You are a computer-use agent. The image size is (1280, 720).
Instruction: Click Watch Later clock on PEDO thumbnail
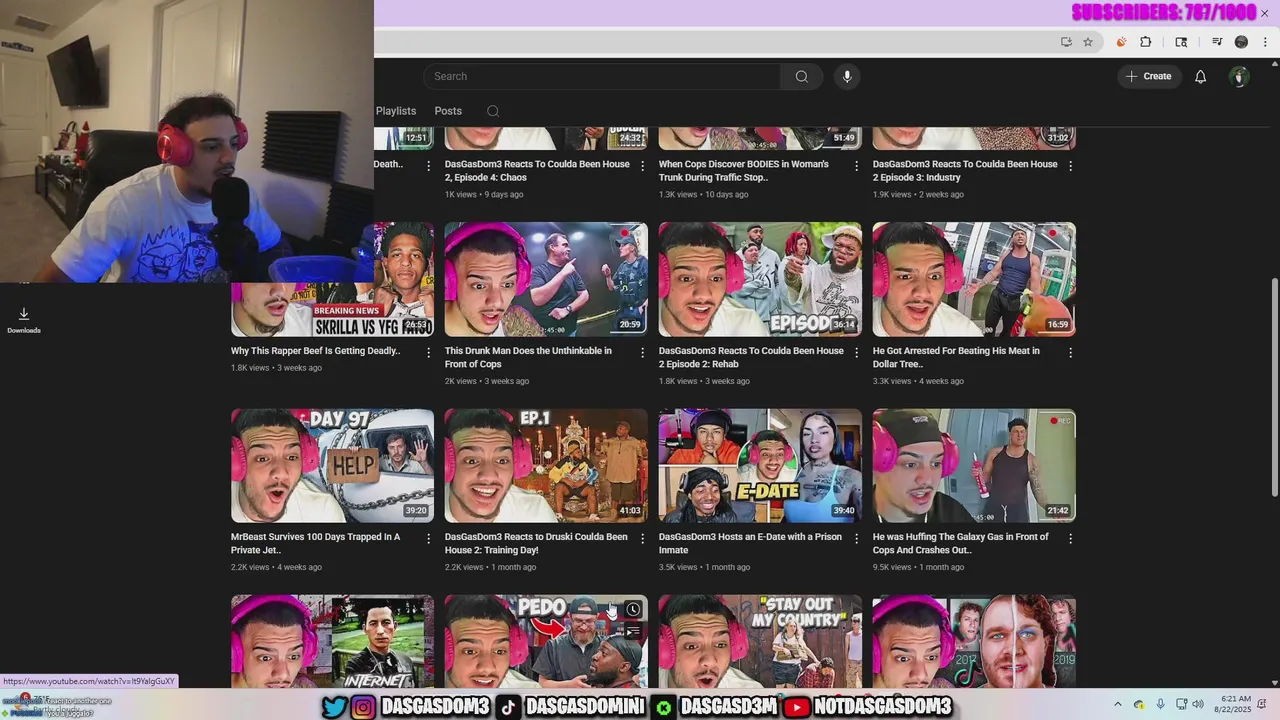[x=633, y=610]
